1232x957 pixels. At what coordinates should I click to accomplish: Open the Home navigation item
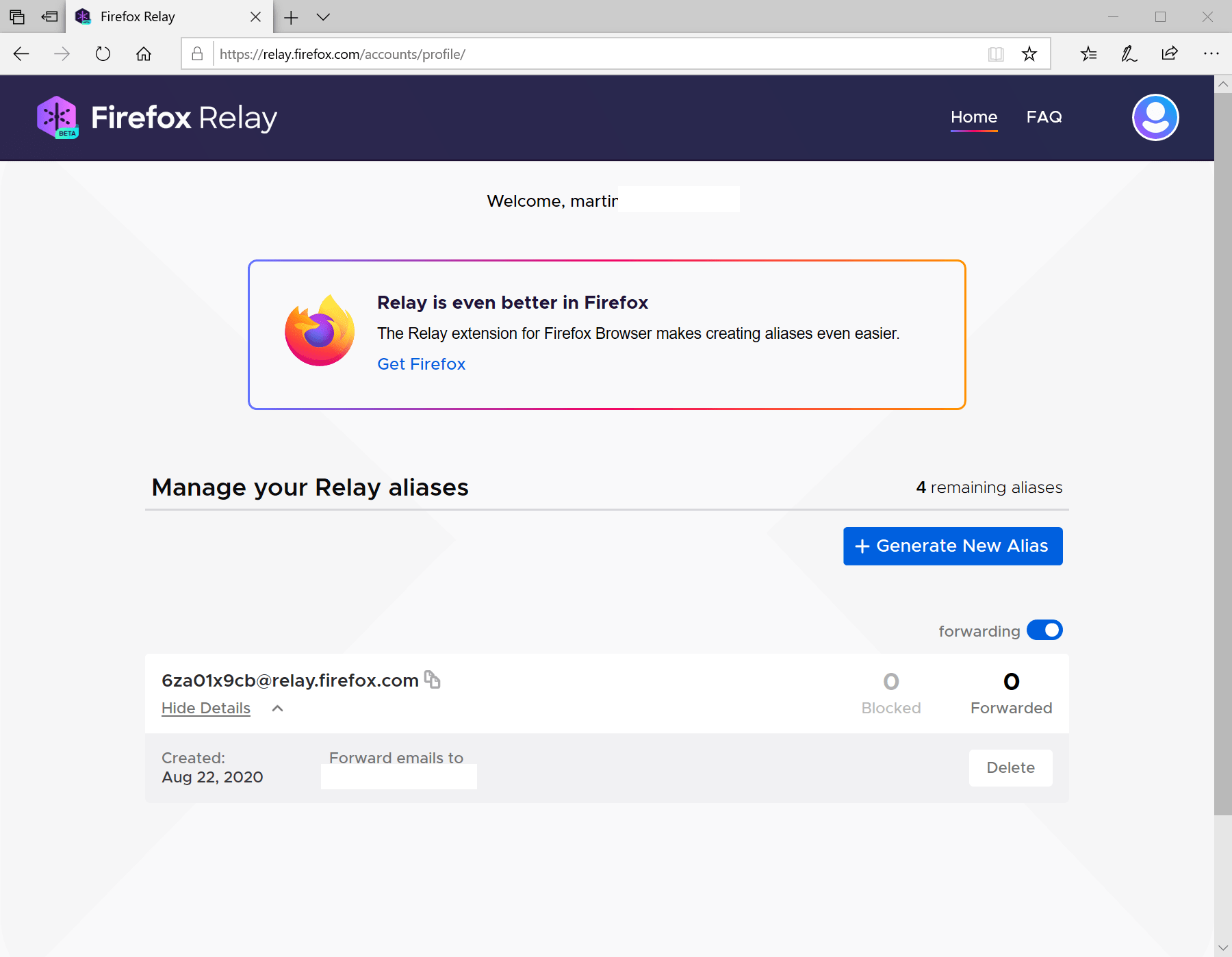(x=974, y=117)
